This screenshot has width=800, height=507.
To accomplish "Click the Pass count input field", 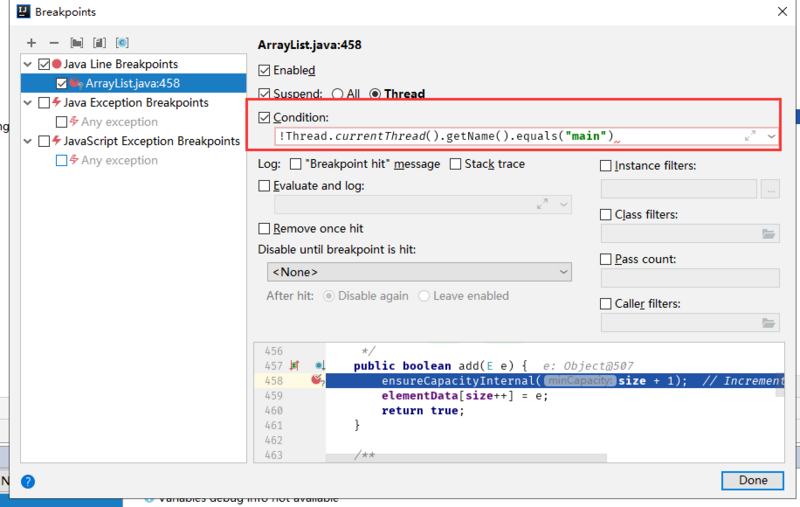I will pos(690,278).
